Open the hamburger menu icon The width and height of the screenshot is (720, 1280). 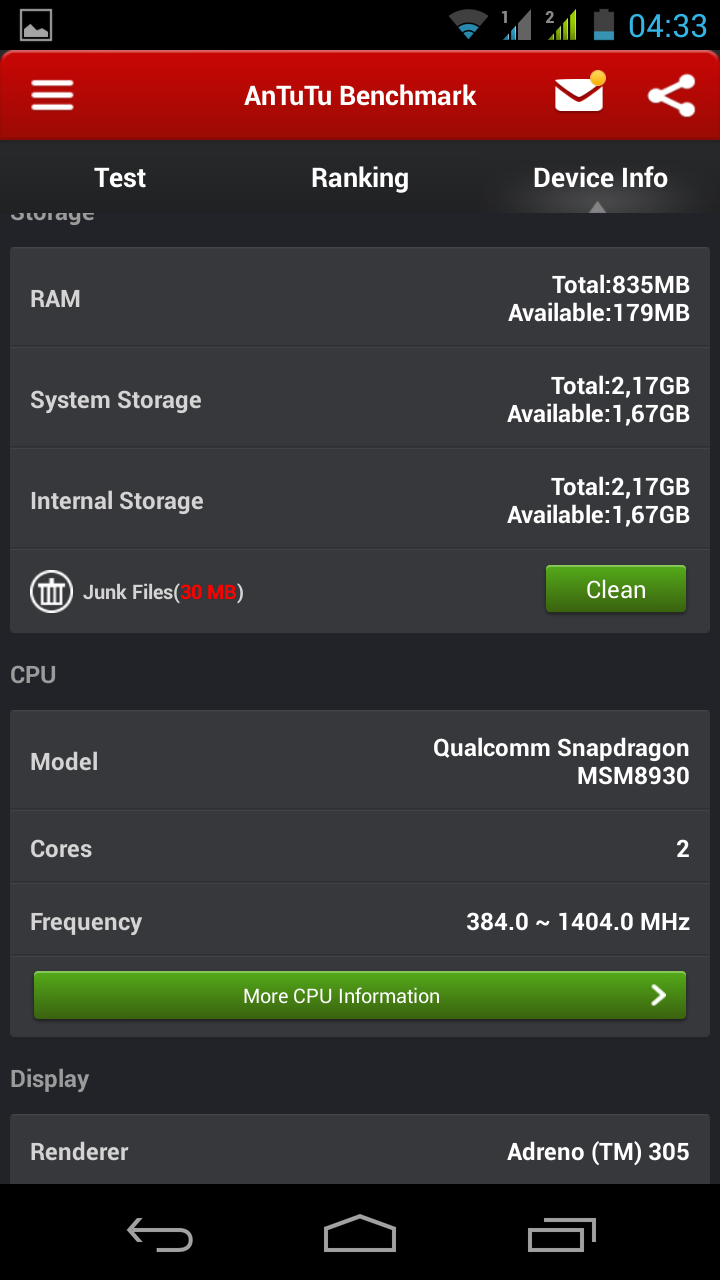click(52, 96)
